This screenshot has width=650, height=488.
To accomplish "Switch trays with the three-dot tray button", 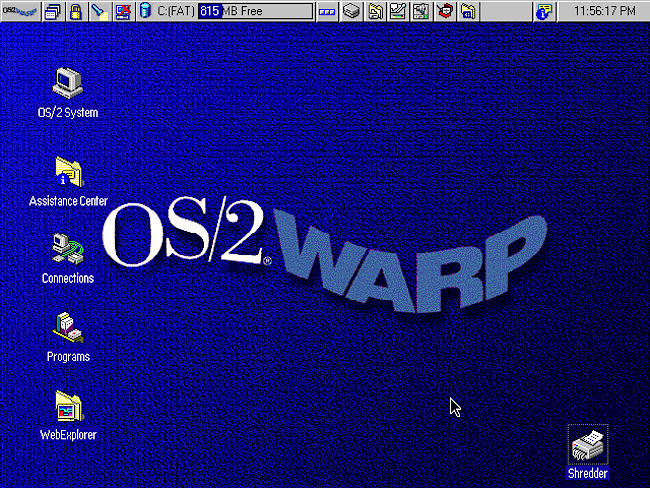I will pos(327,12).
